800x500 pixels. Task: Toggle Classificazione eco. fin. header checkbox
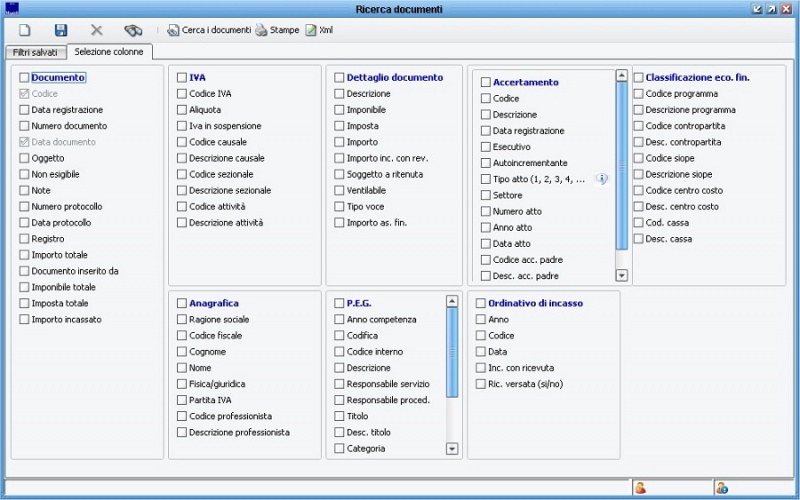pyautogui.click(x=638, y=78)
